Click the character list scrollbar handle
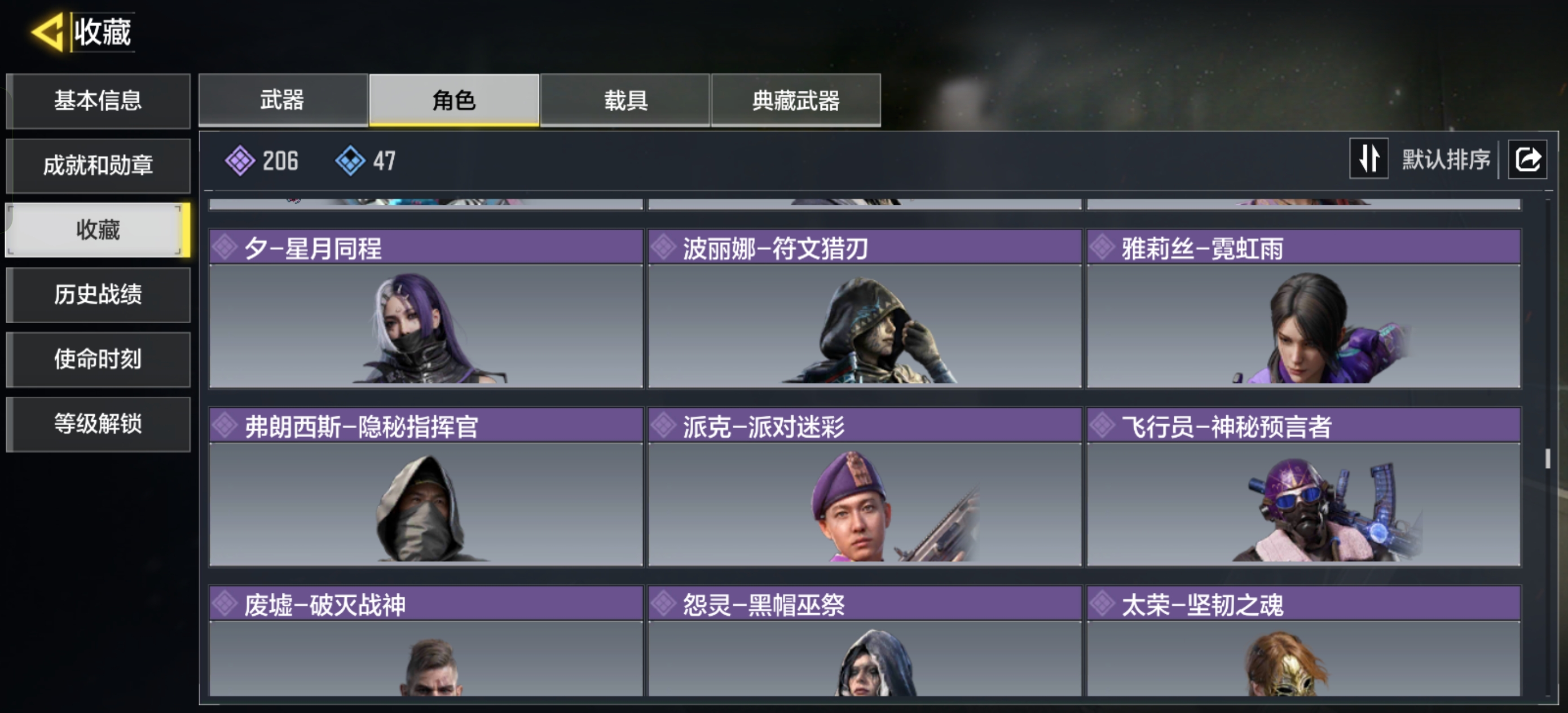Image resolution: width=1568 pixels, height=713 pixels. [x=1548, y=458]
